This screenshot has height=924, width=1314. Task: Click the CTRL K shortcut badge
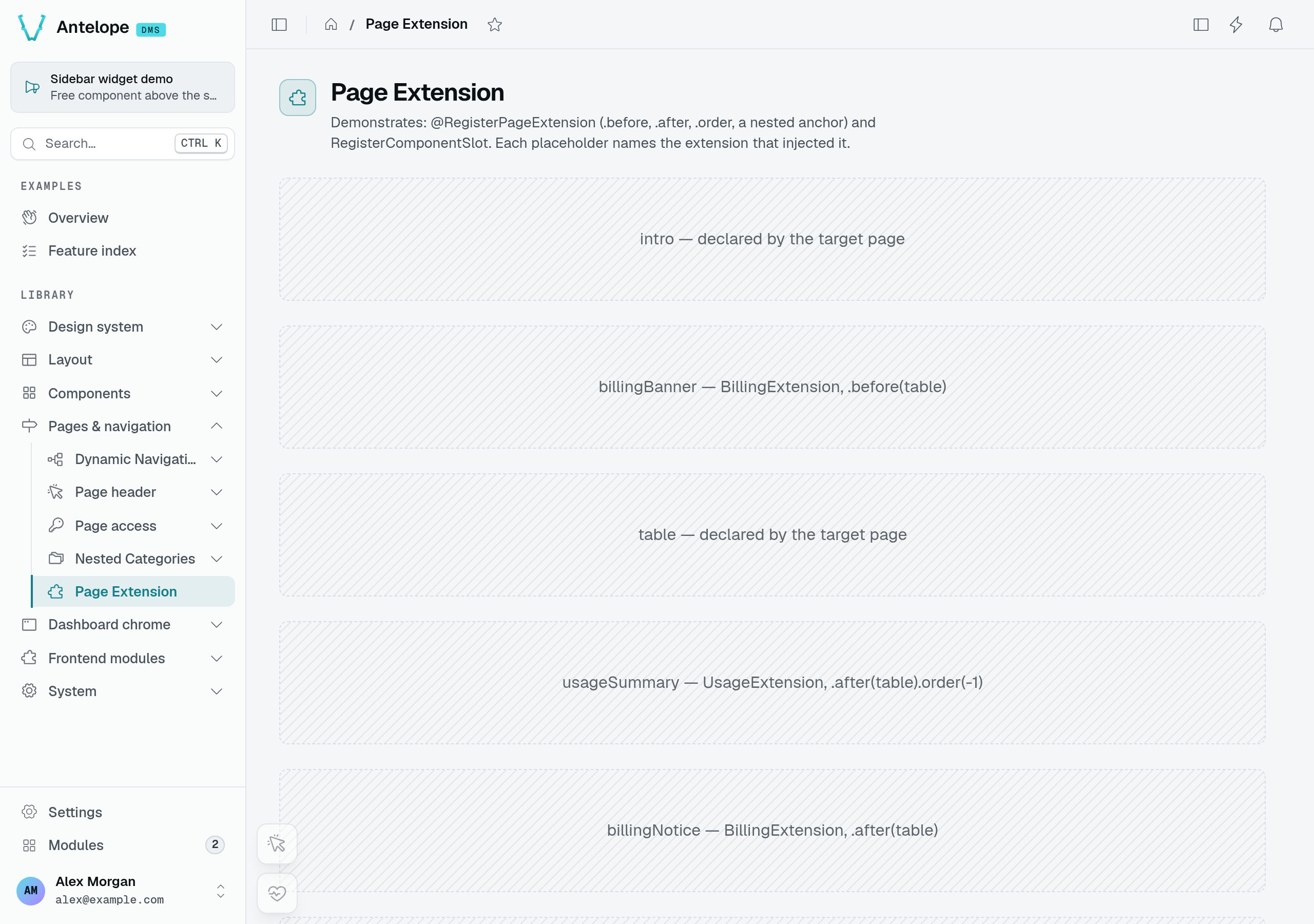[201, 143]
